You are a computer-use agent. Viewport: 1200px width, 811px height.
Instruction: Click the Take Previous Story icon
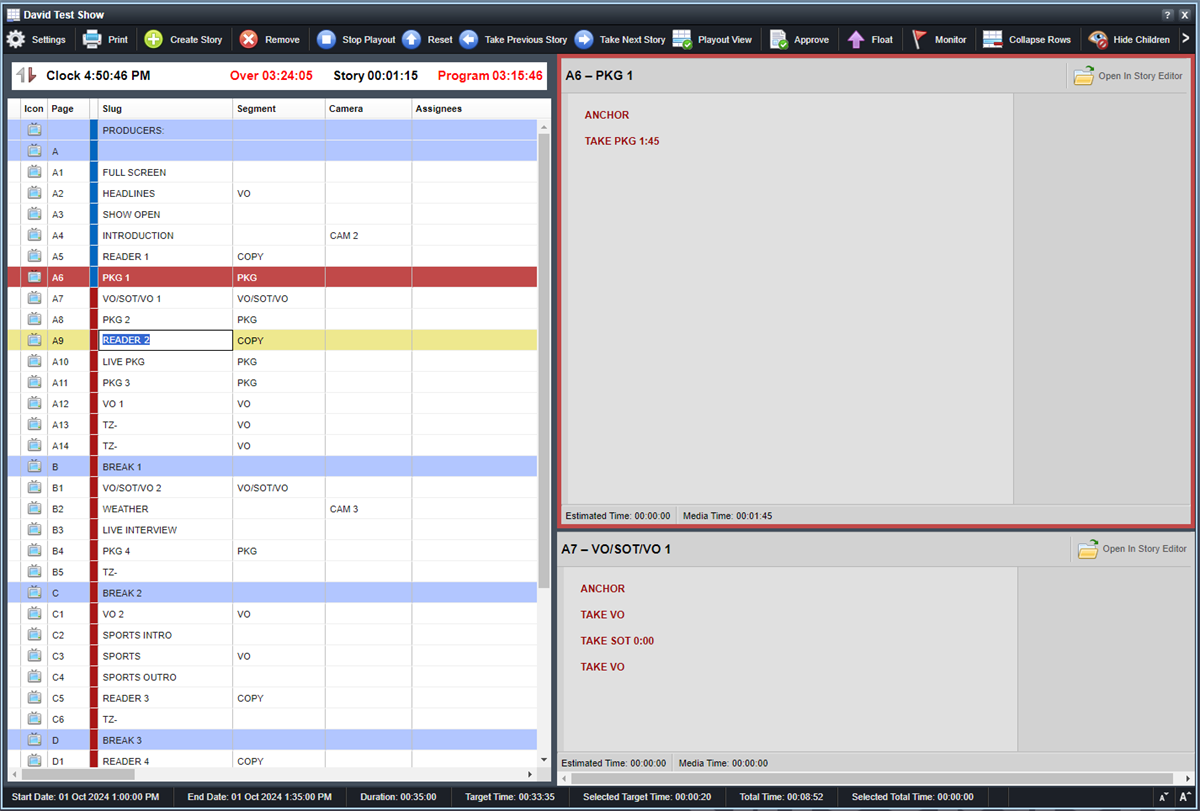(470, 39)
